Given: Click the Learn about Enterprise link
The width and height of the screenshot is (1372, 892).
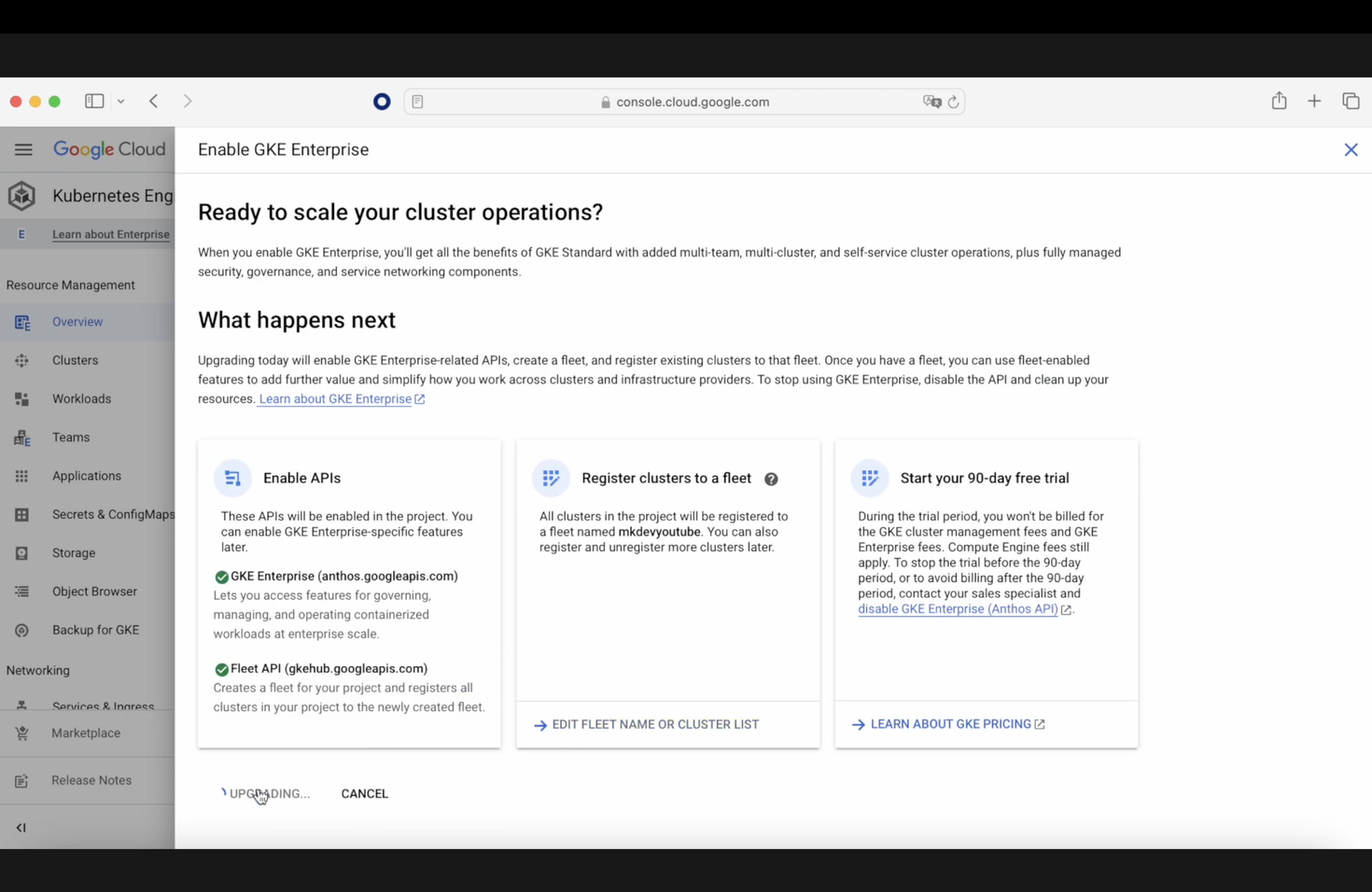Looking at the screenshot, I should [x=111, y=234].
